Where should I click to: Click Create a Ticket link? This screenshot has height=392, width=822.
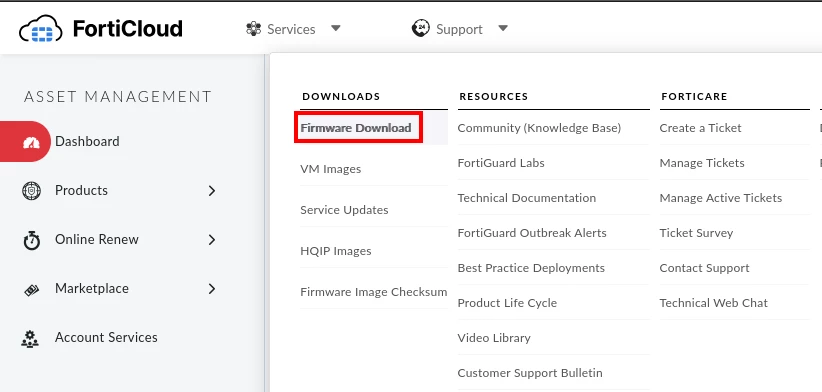coord(700,128)
